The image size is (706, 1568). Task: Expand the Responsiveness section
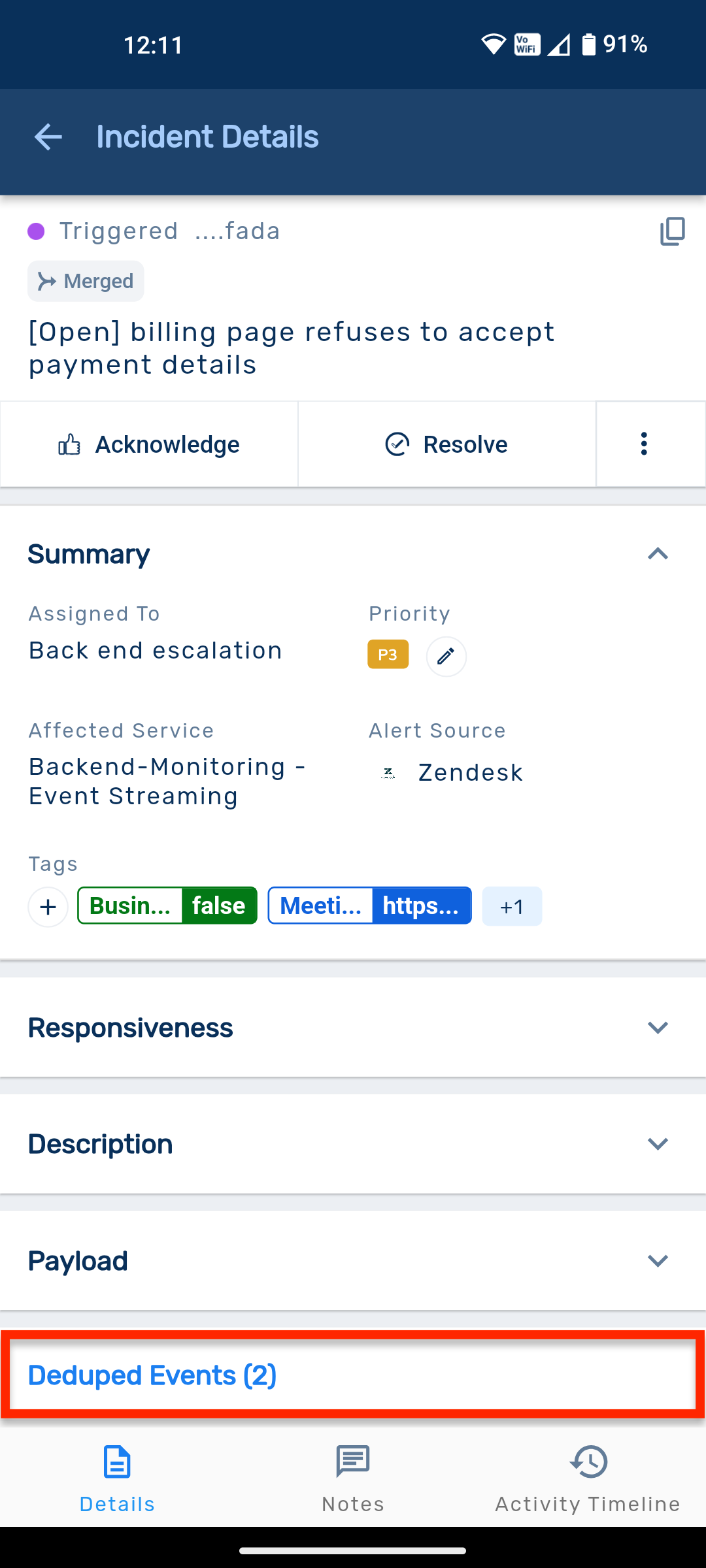(657, 1028)
